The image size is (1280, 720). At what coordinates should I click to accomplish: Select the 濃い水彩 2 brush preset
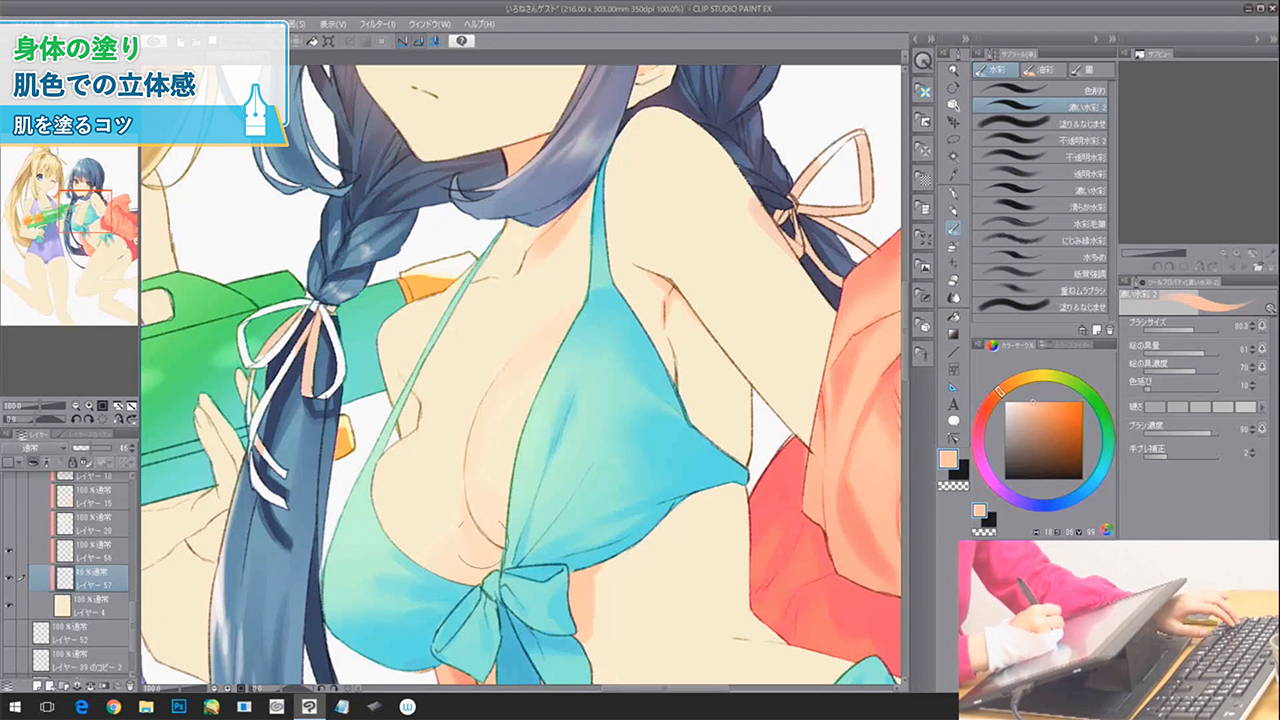(1042, 105)
